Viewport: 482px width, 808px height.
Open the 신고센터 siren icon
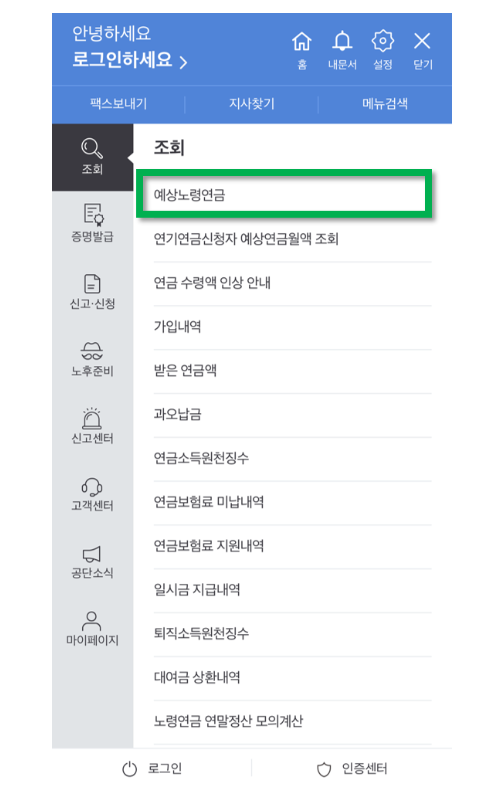(92, 418)
